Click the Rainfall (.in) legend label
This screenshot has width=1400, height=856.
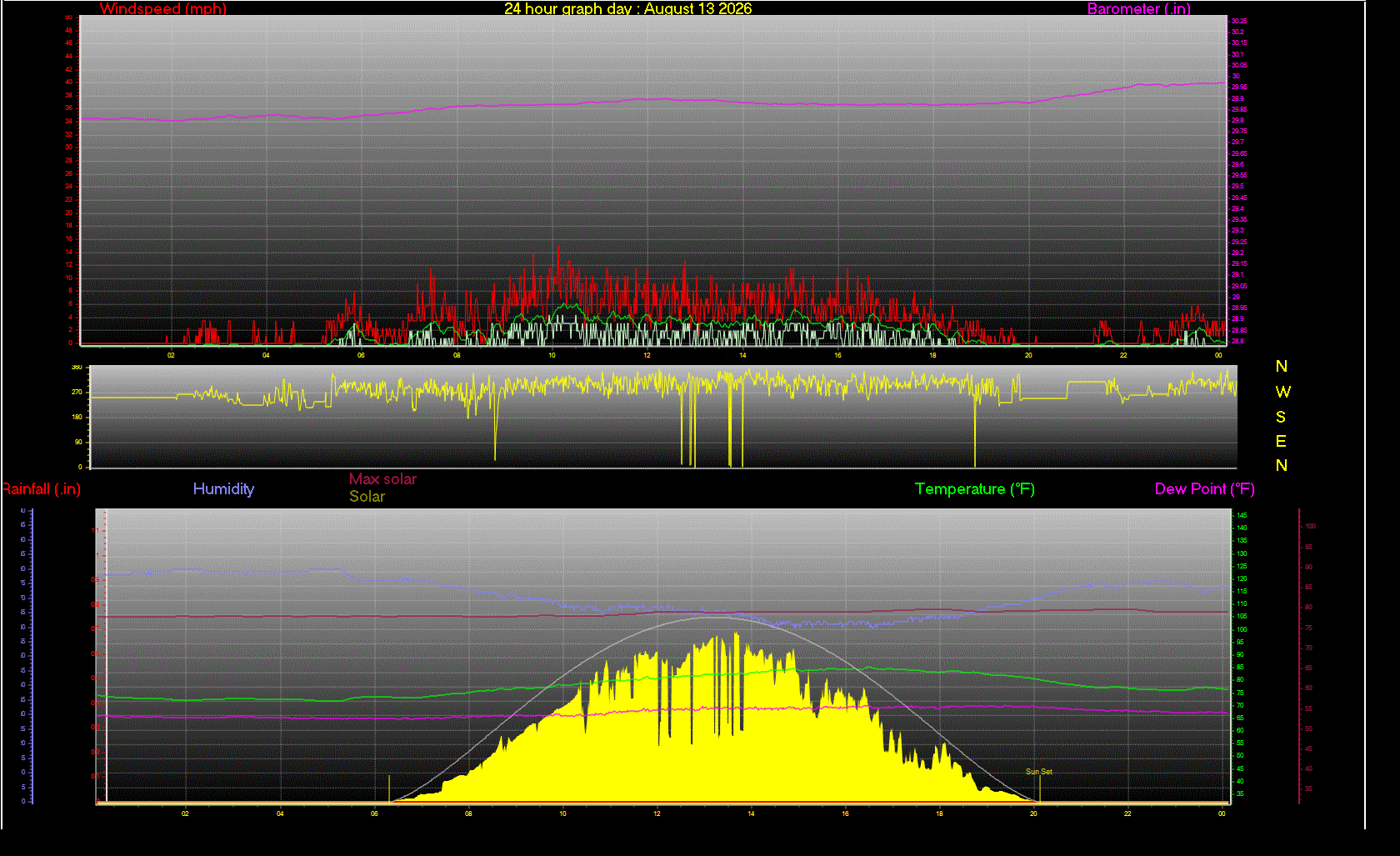41,489
